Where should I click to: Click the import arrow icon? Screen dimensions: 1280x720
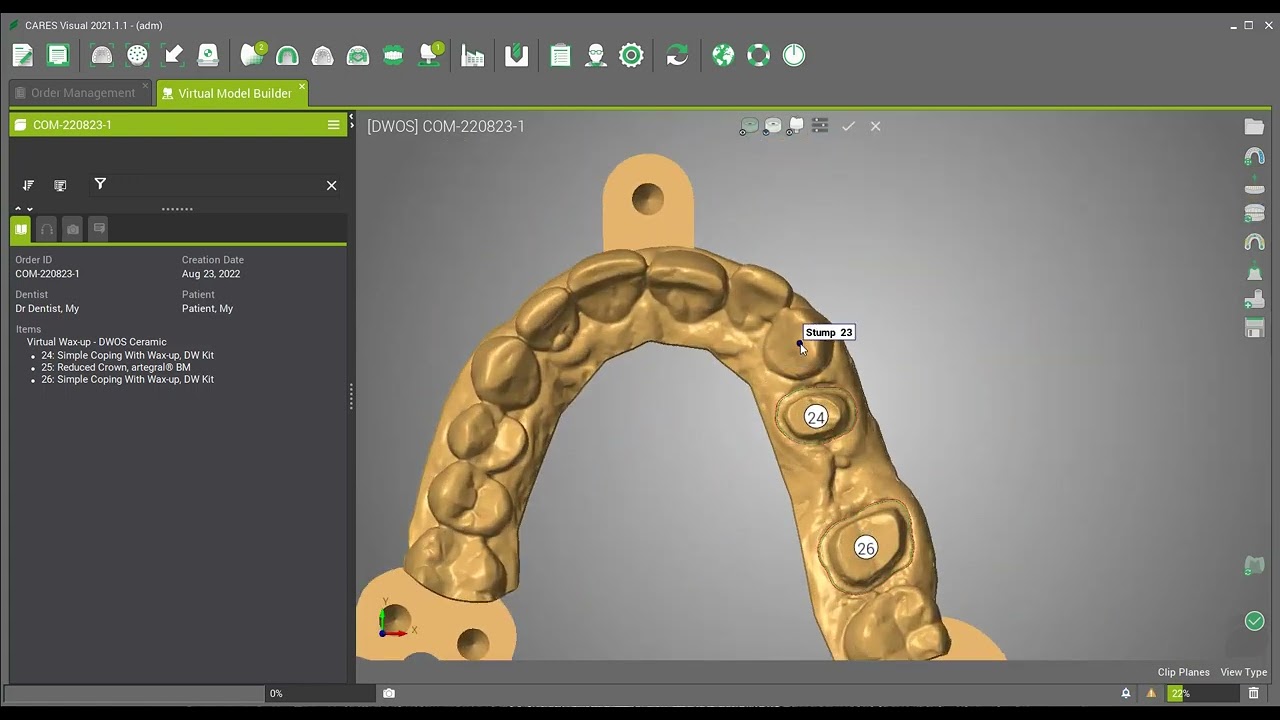click(172, 55)
